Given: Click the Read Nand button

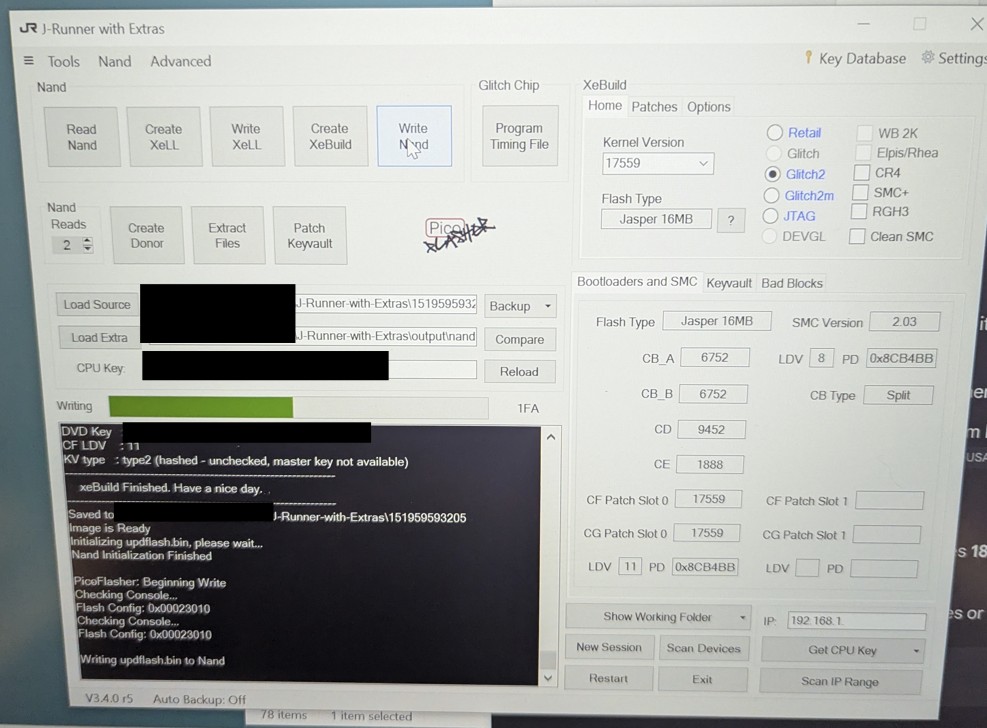Looking at the screenshot, I should 82,137.
